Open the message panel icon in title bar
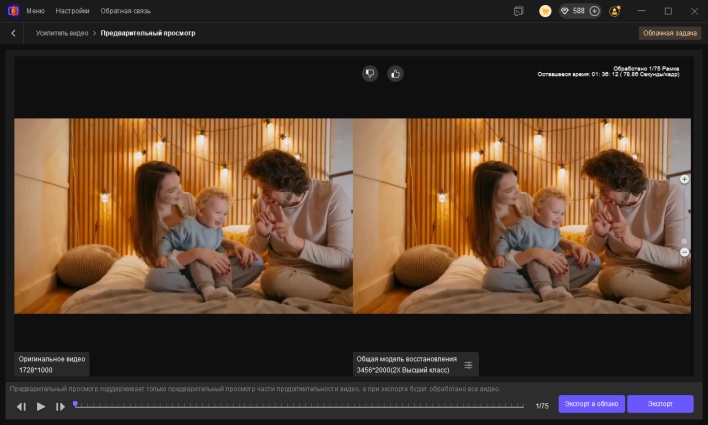The image size is (708, 425). pyautogui.click(x=518, y=11)
